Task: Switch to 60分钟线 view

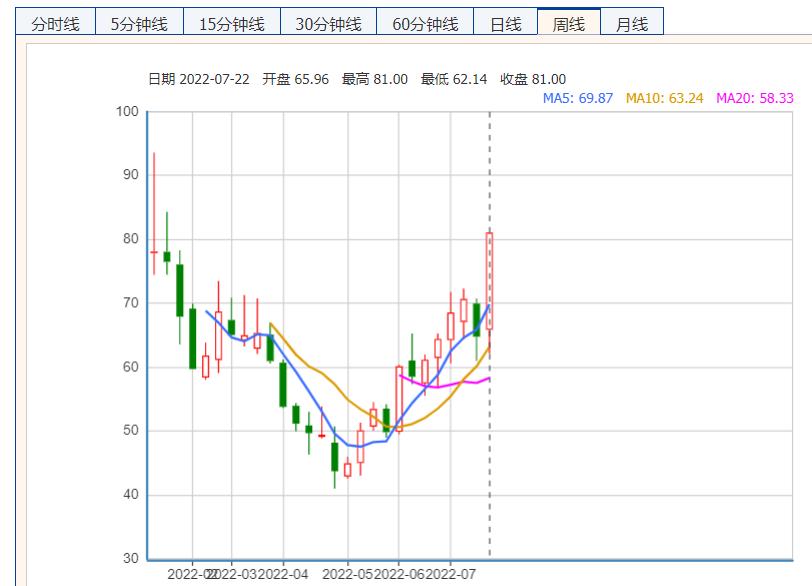Action: (425, 24)
